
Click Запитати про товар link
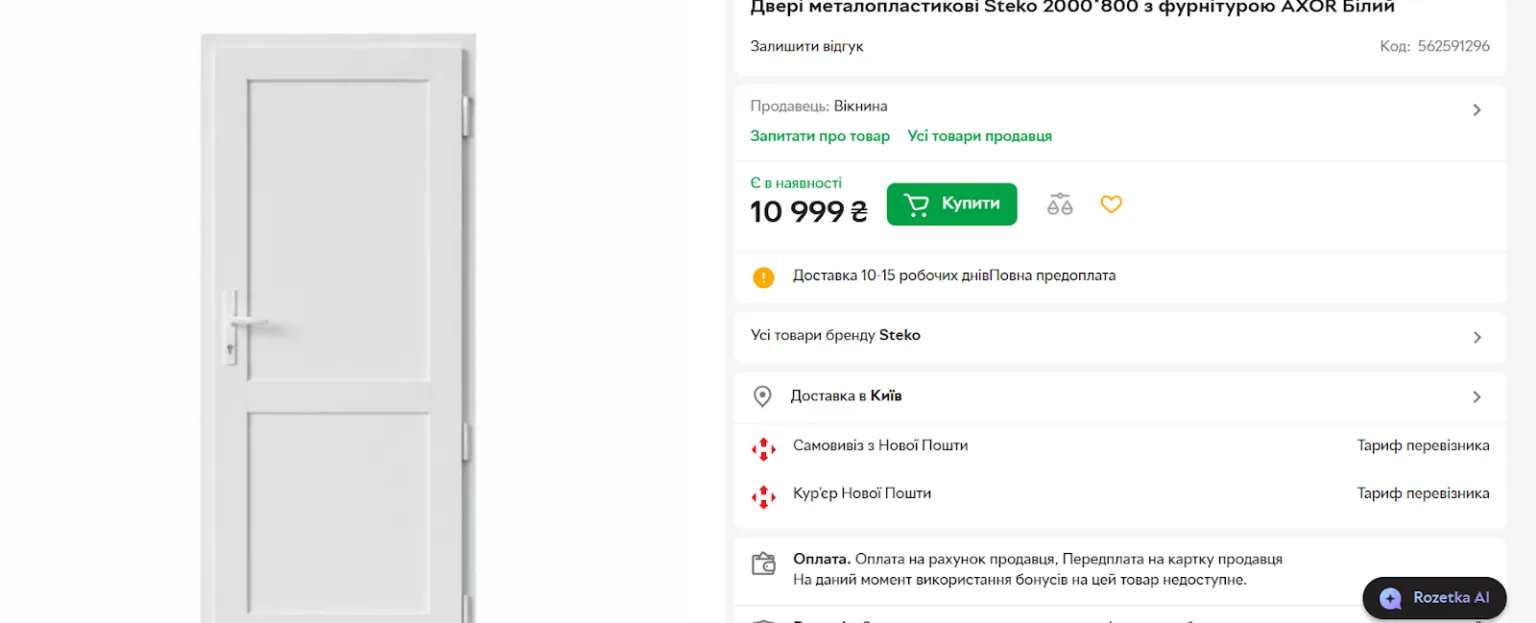pos(819,136)
